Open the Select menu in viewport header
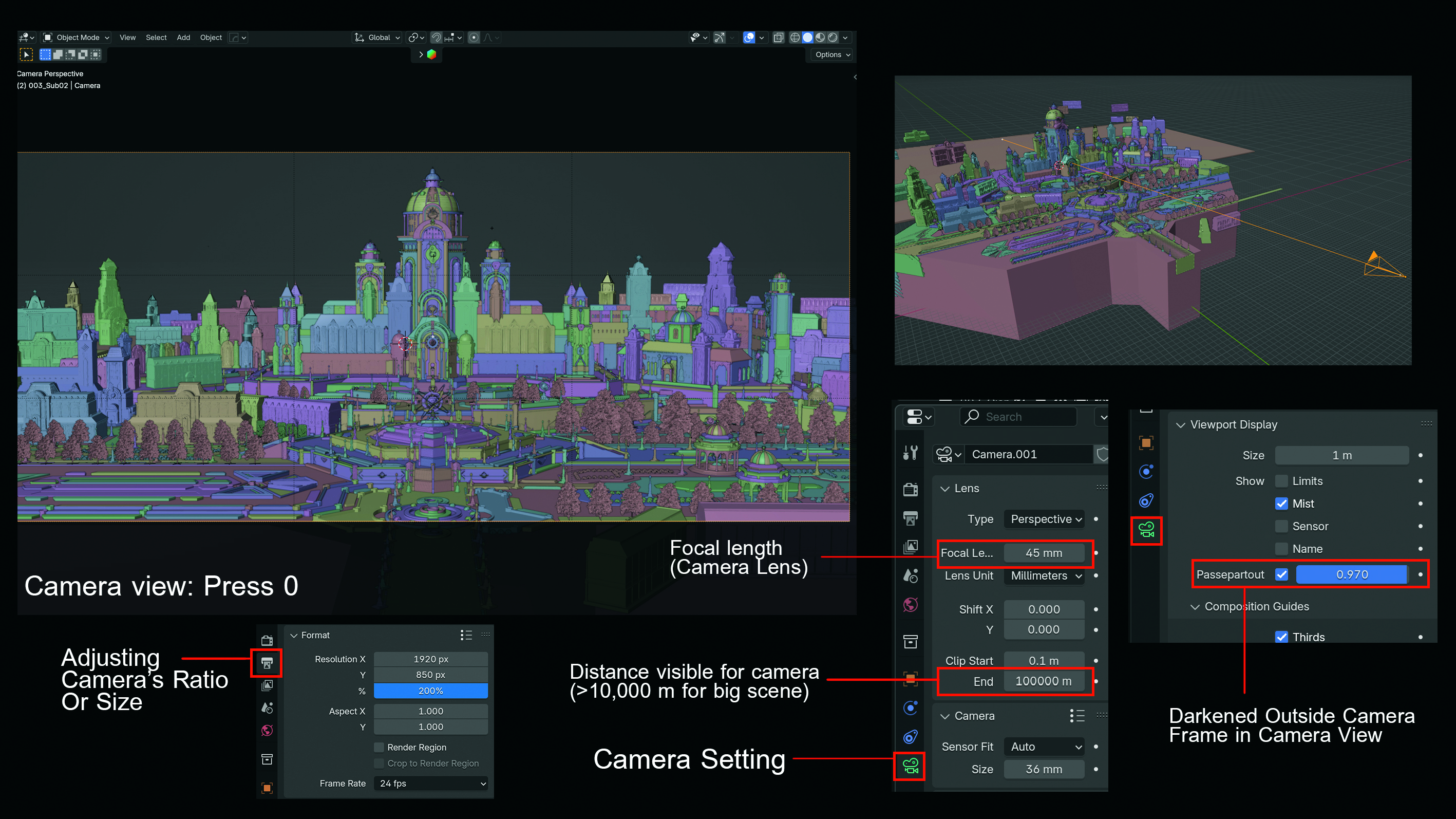This screenshot has height=819, width=1456. click(x=156, y=38)
